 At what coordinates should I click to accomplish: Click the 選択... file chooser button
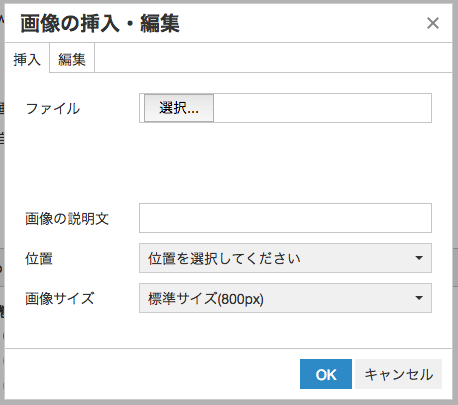(x=179, y=108)
